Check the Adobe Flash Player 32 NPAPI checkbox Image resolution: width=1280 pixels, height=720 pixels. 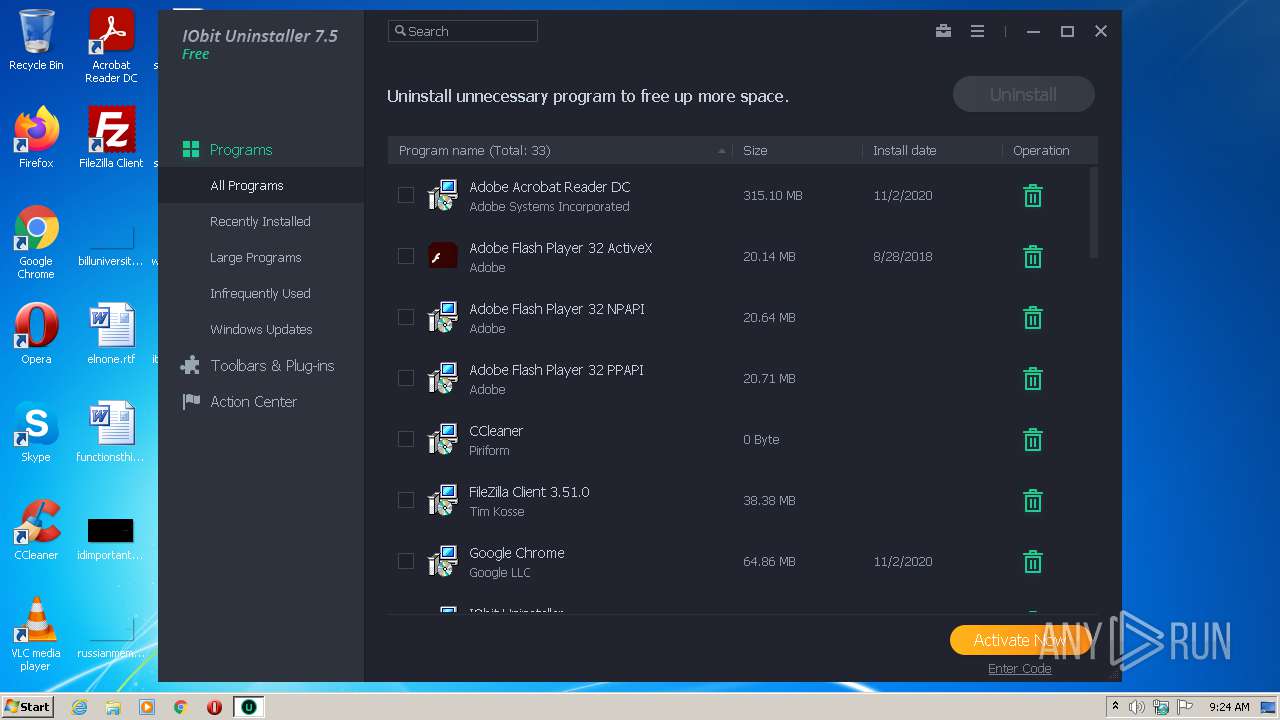point(406,317)
